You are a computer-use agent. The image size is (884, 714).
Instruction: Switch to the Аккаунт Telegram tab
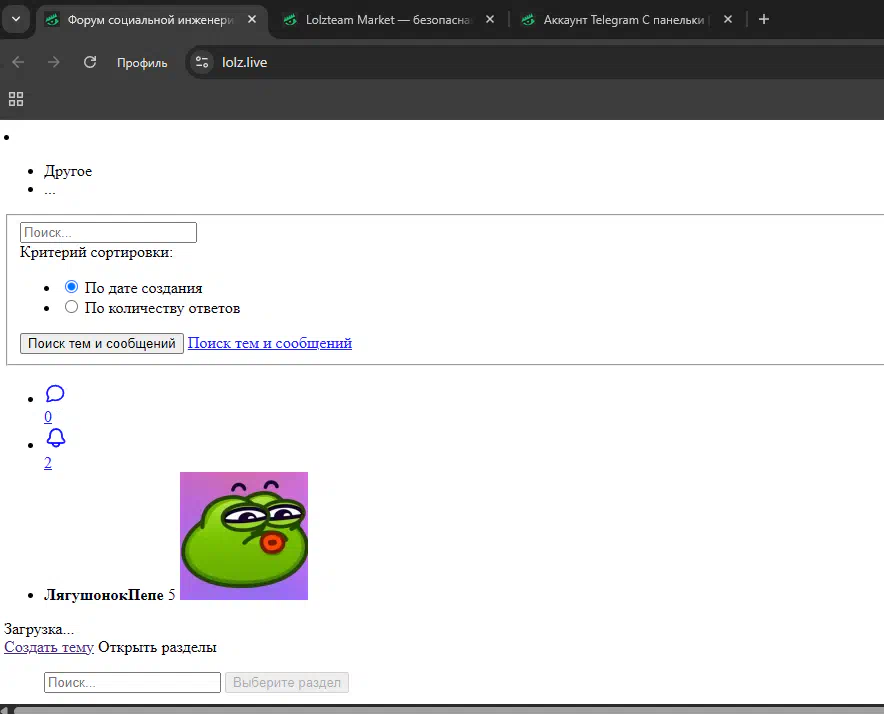(x=624, y=20)
